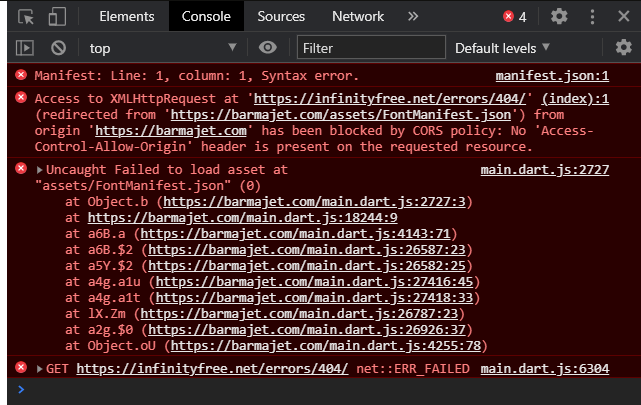Toggle the device toolbar icon
This screenshot has width=641, height=405.
(57, 17)
